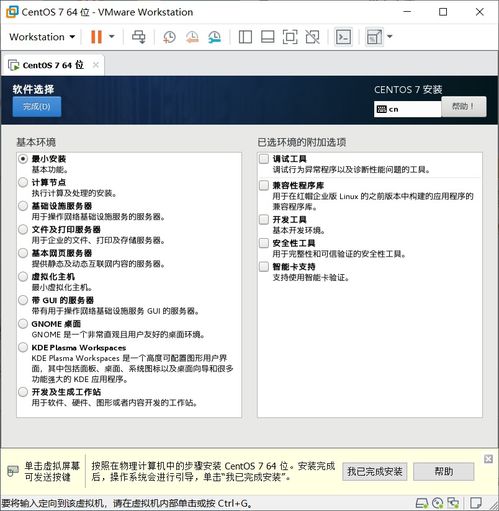Image resolution: width=499 pixels, height=511 pixels.
Task: Select 开发及生成工作站 environment
Action: (x=23, y=392)
